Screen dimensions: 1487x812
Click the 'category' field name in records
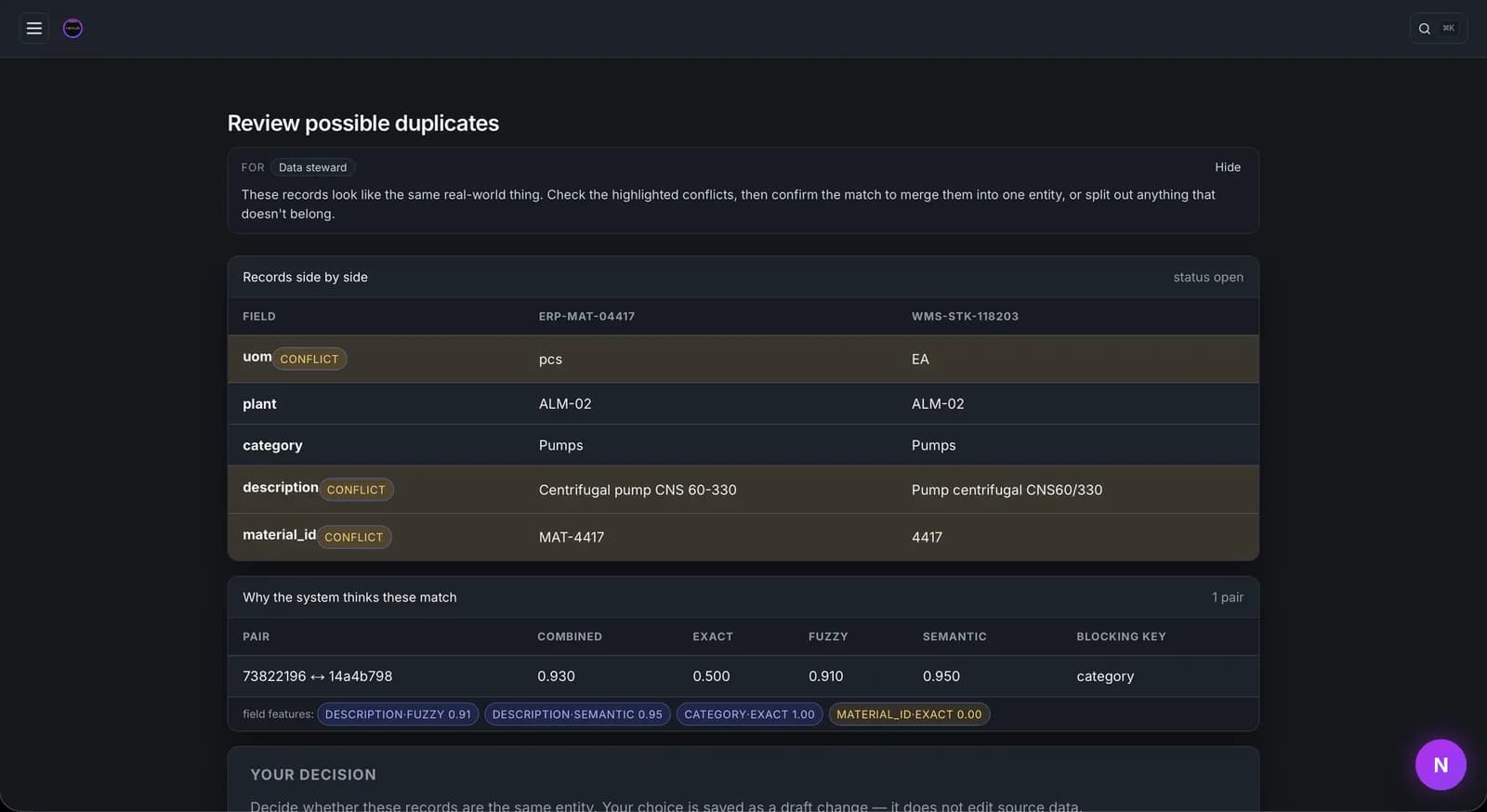click(272, 446)
